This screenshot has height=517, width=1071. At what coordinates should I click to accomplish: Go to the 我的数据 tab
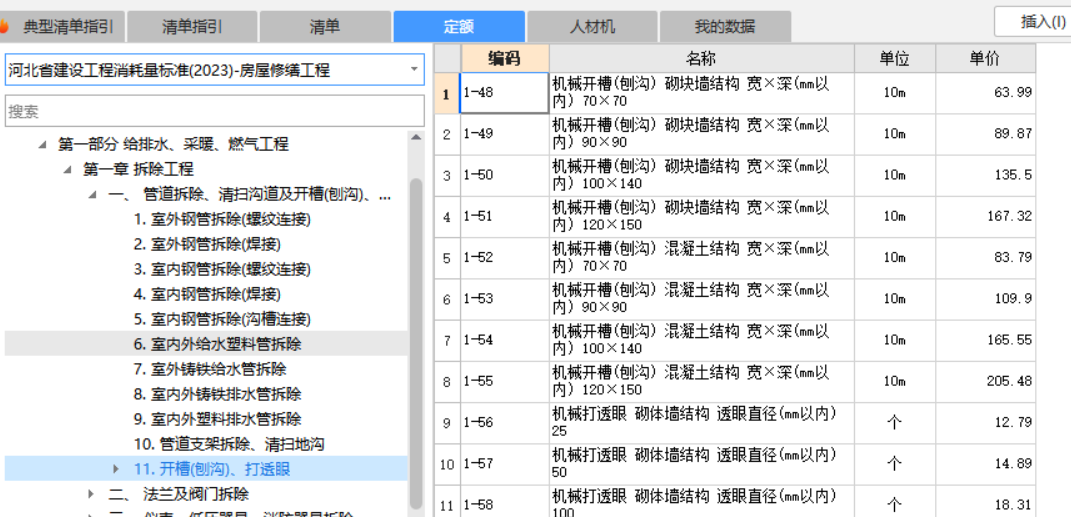pyautogui.click(x=725, y=27)
